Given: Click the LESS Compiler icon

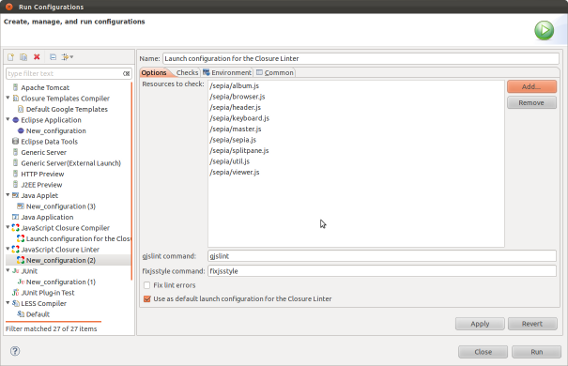Looking at the screenshot, I should click(x=16, y=303).
